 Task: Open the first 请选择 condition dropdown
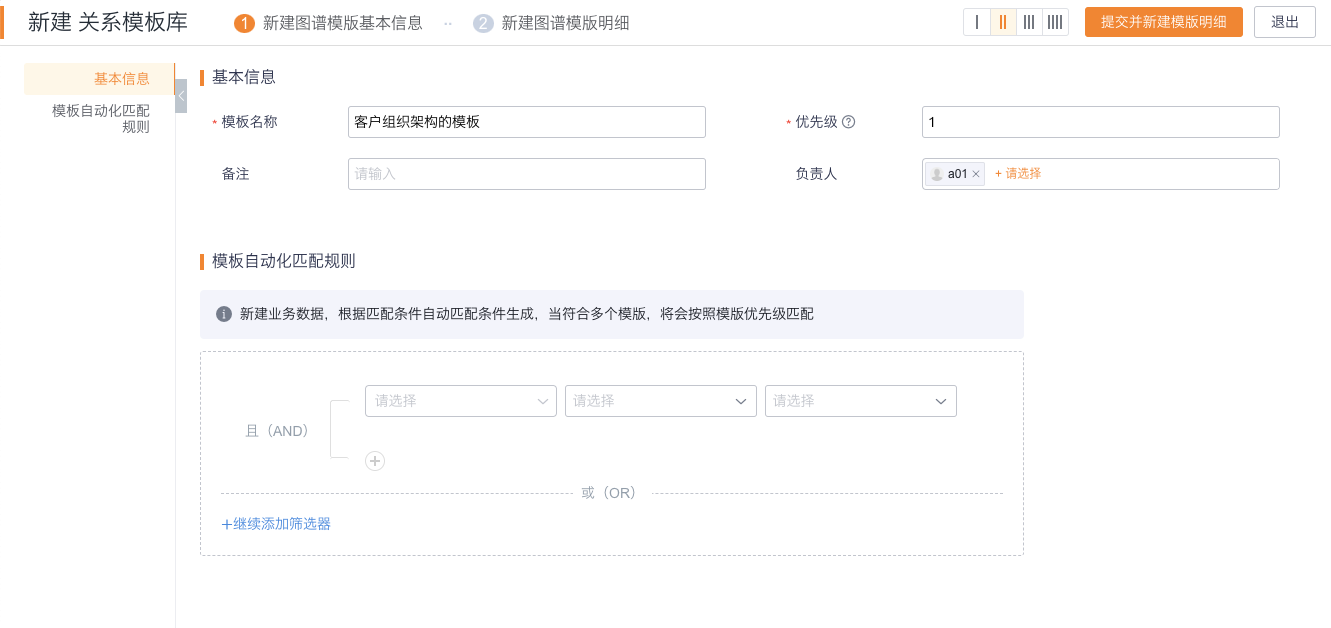pyautogui.click(x=461, y=401)
